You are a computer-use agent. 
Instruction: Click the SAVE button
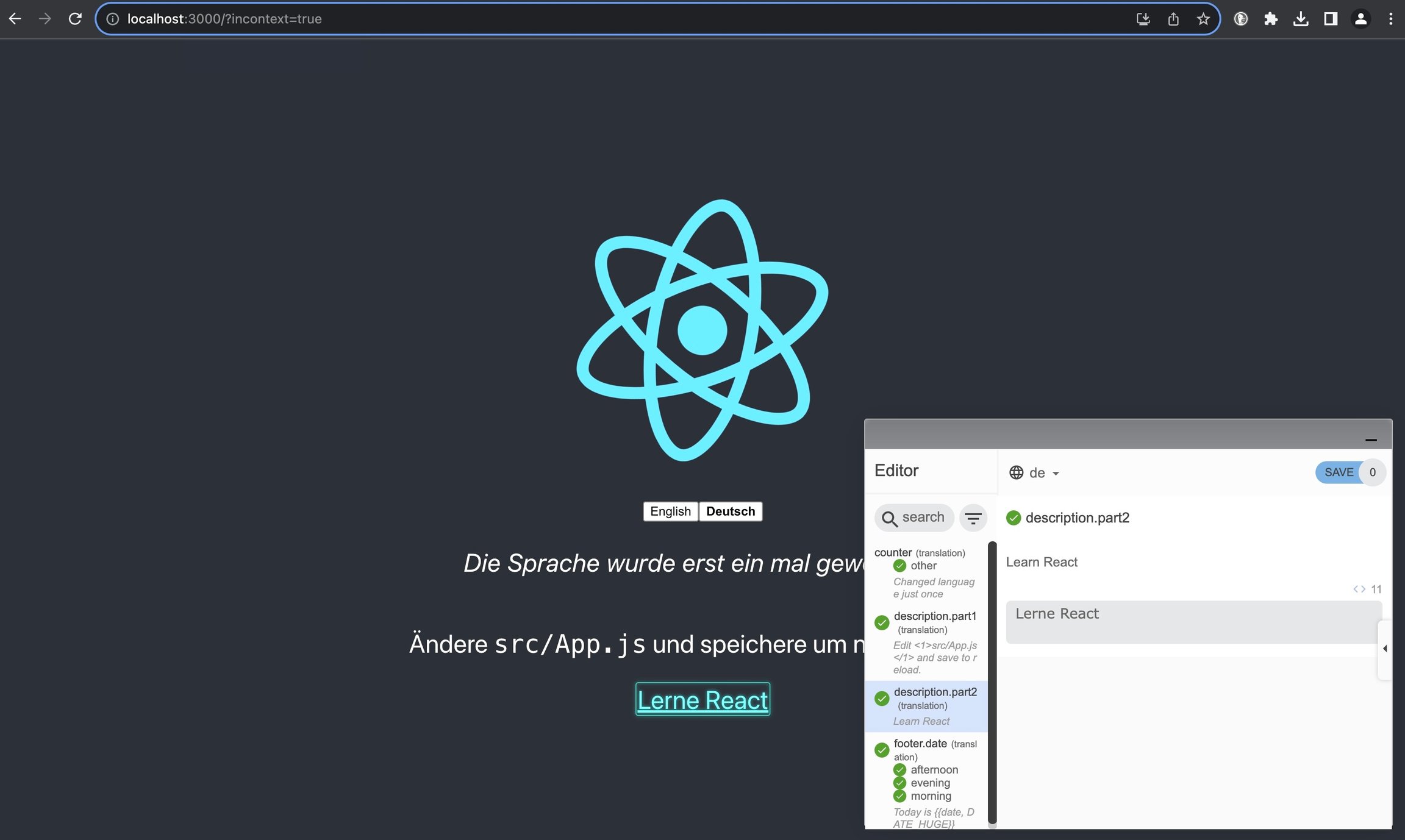tap(1339, 472)
